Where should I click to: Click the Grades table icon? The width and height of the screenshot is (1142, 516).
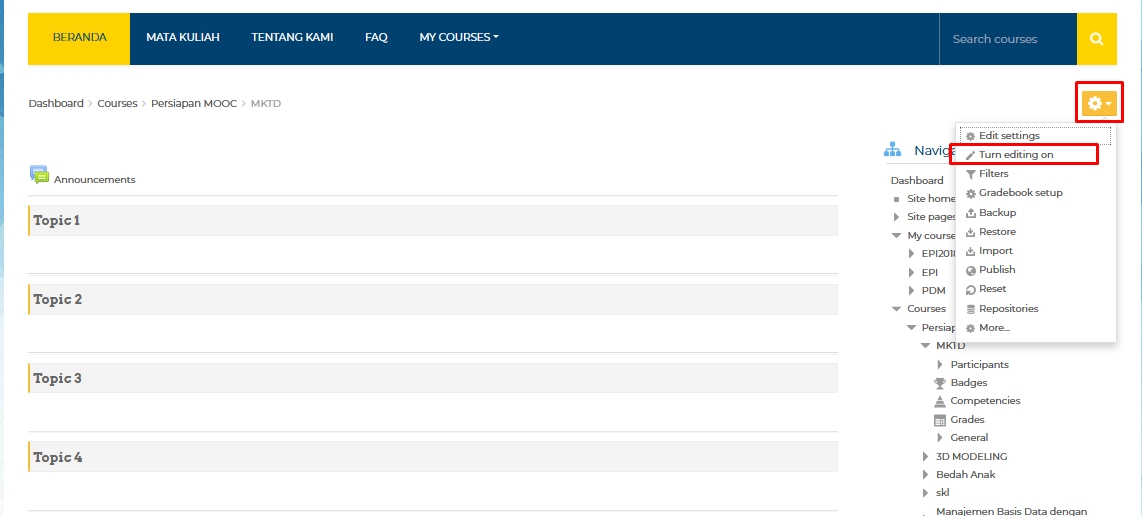click(x=939, y=420)
